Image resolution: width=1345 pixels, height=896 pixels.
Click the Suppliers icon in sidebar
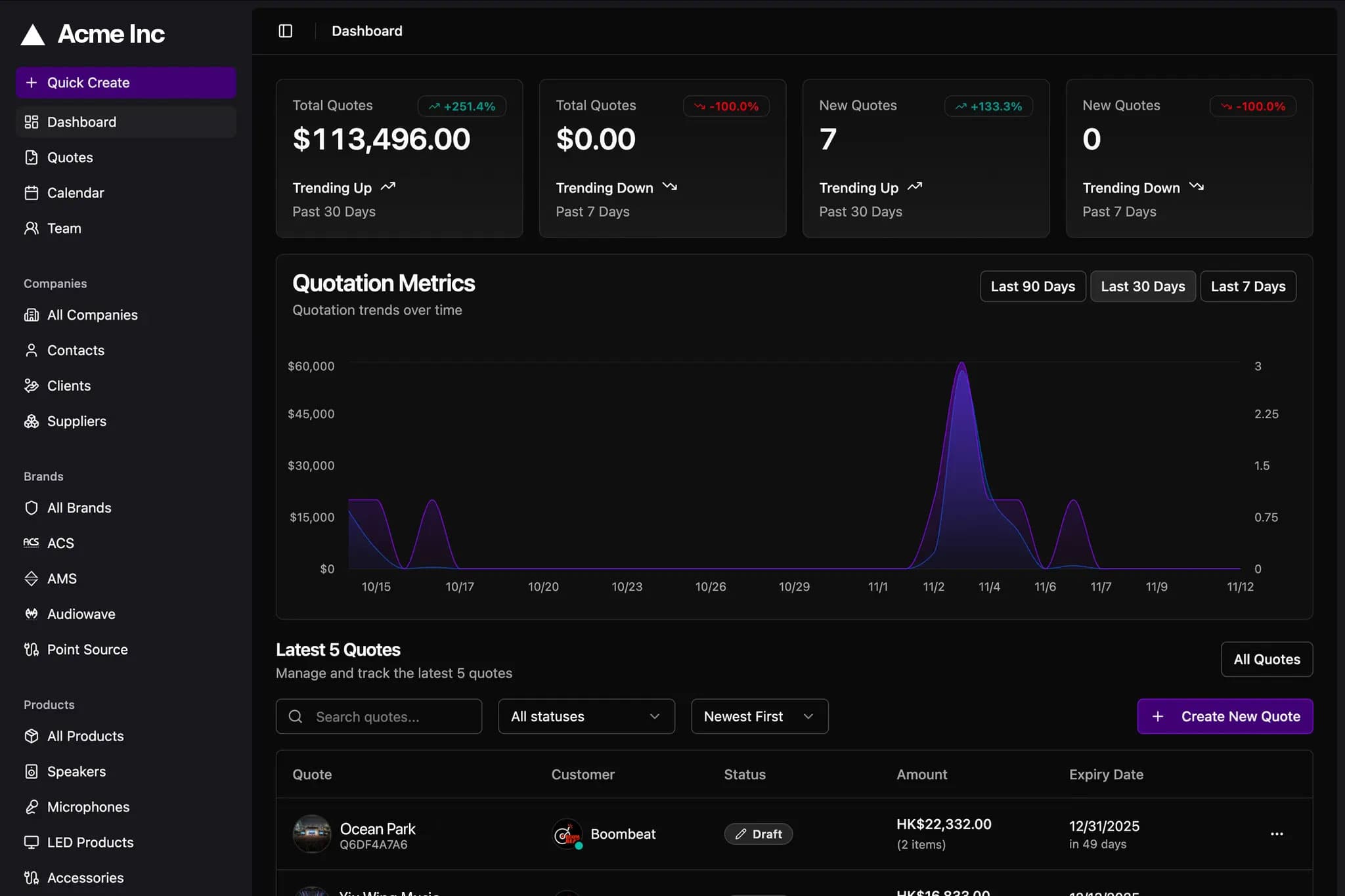32,421
